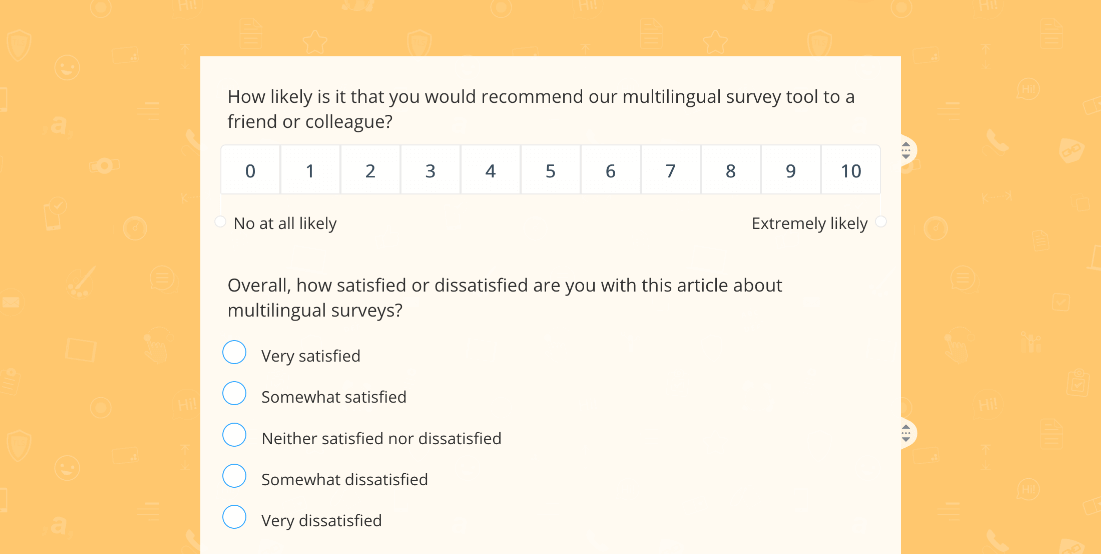Choose score 4 on the scale
The image size is (1101, 554).
(x=490, y=170)
